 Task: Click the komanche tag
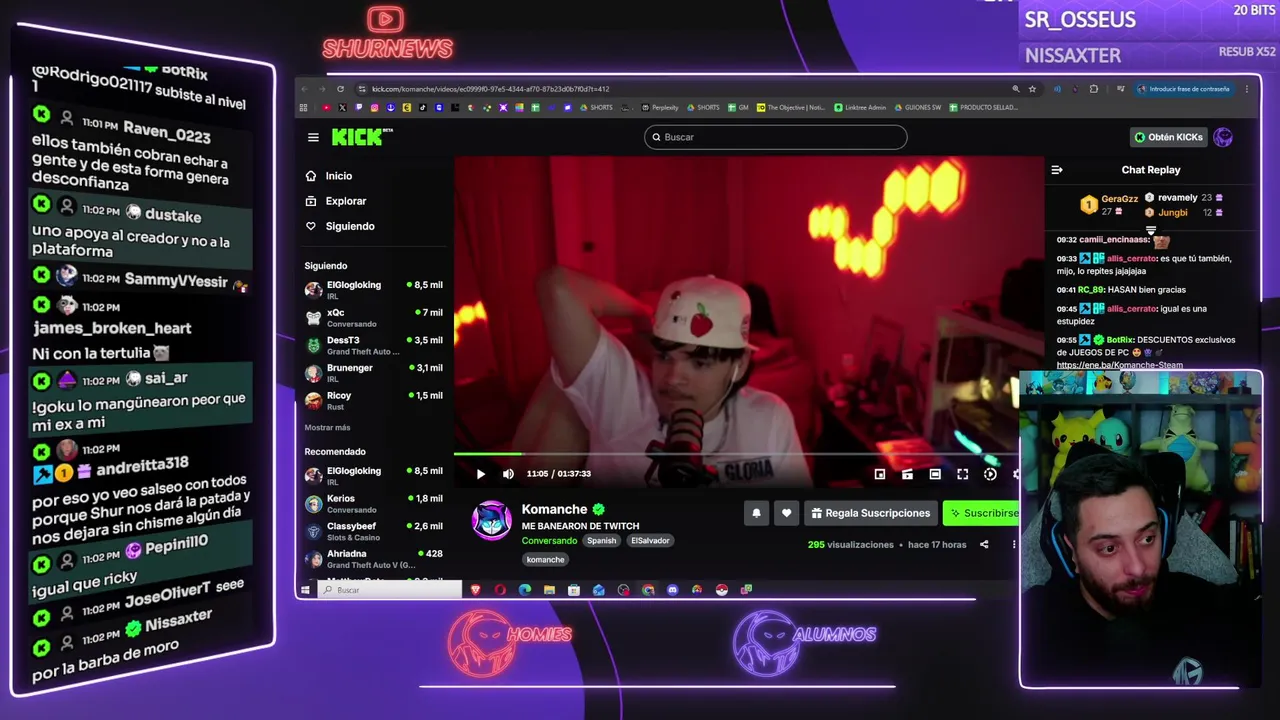coord(545,560)
